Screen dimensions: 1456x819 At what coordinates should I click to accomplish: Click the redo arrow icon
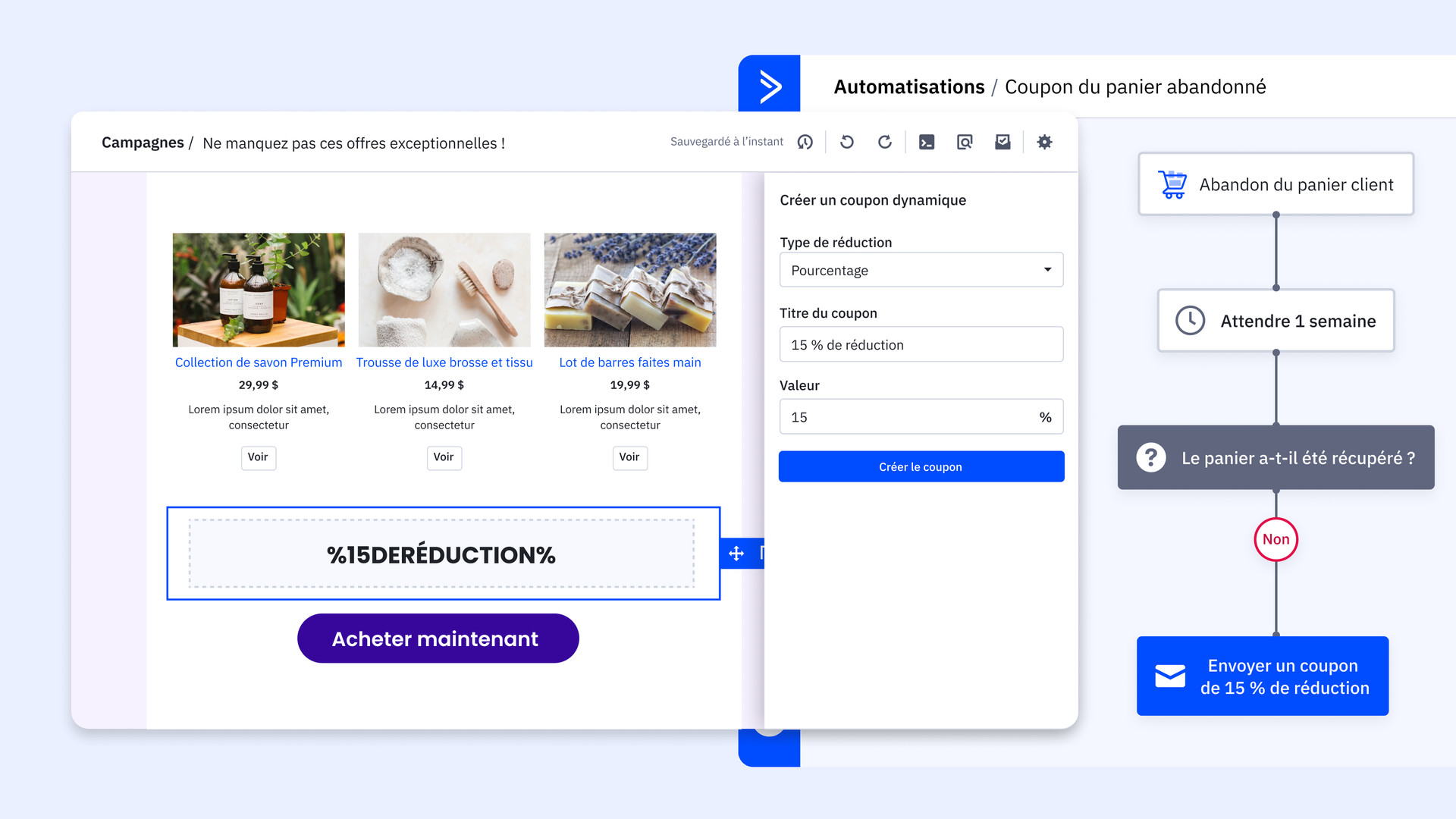pyautogui.click(x=885, y=142)
